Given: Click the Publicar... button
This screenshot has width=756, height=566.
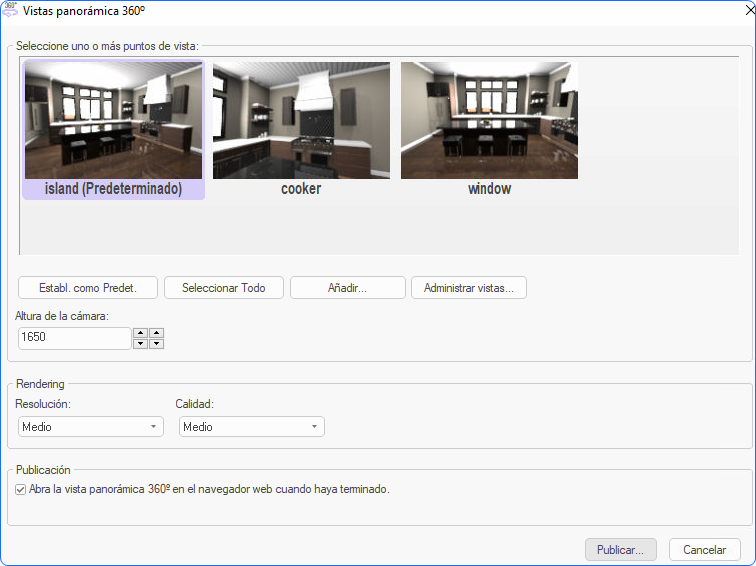Looking at the screenshot, I should click(x=621, y=550).
